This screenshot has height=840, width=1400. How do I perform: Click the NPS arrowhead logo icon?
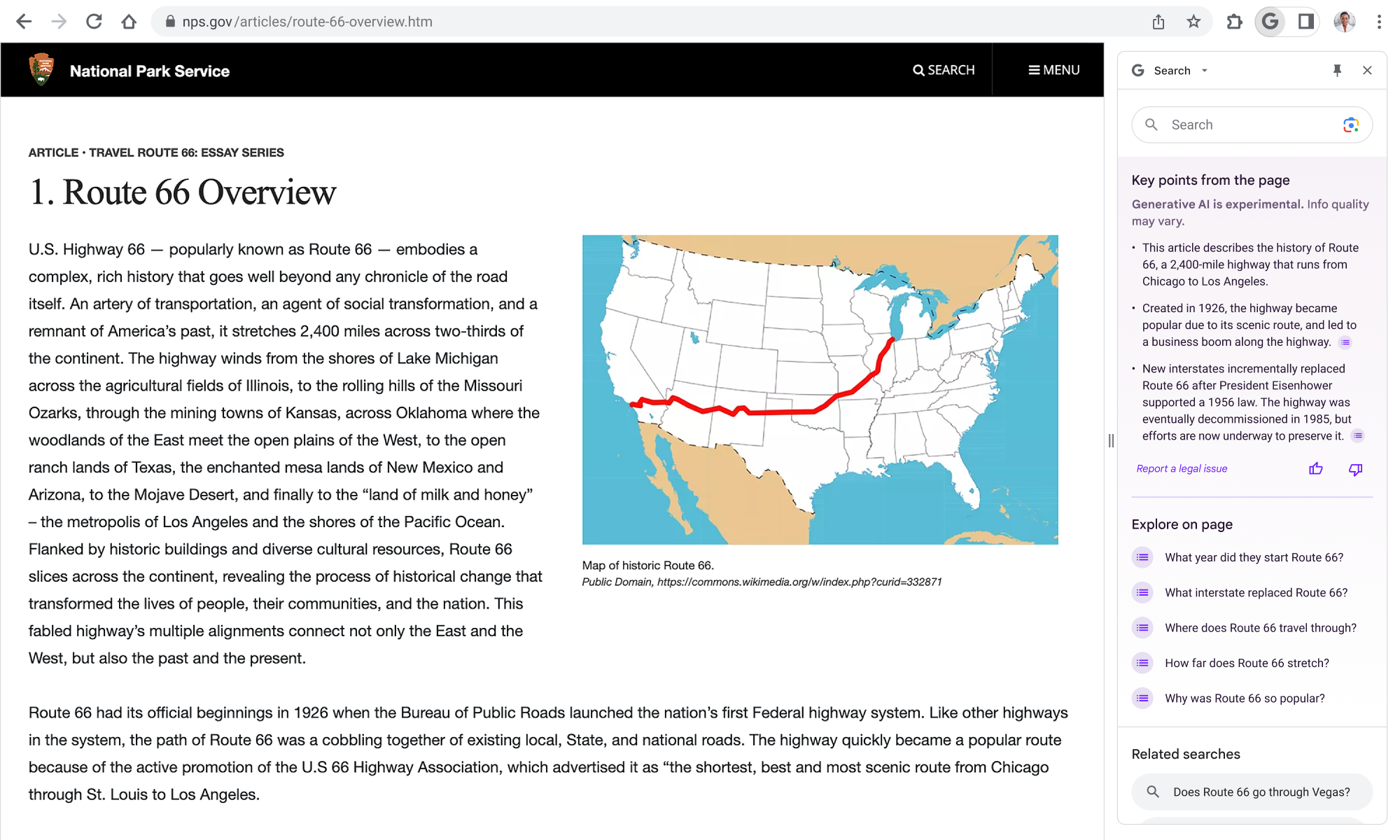(41, 70)
